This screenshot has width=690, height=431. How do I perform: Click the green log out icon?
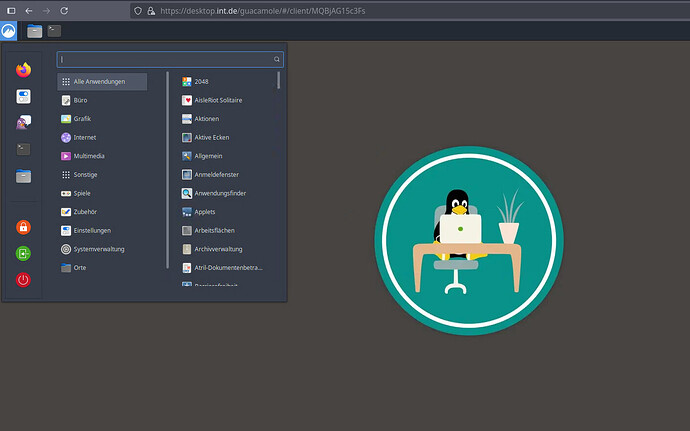click(x=23, y=253)
